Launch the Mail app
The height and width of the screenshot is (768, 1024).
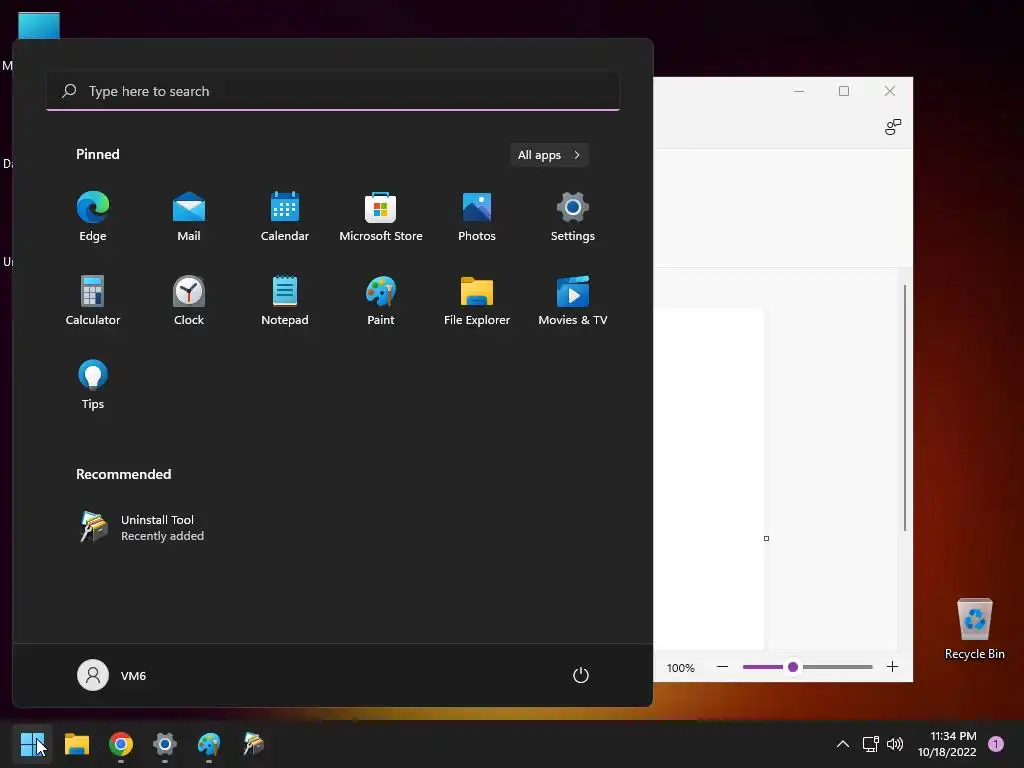189,217
